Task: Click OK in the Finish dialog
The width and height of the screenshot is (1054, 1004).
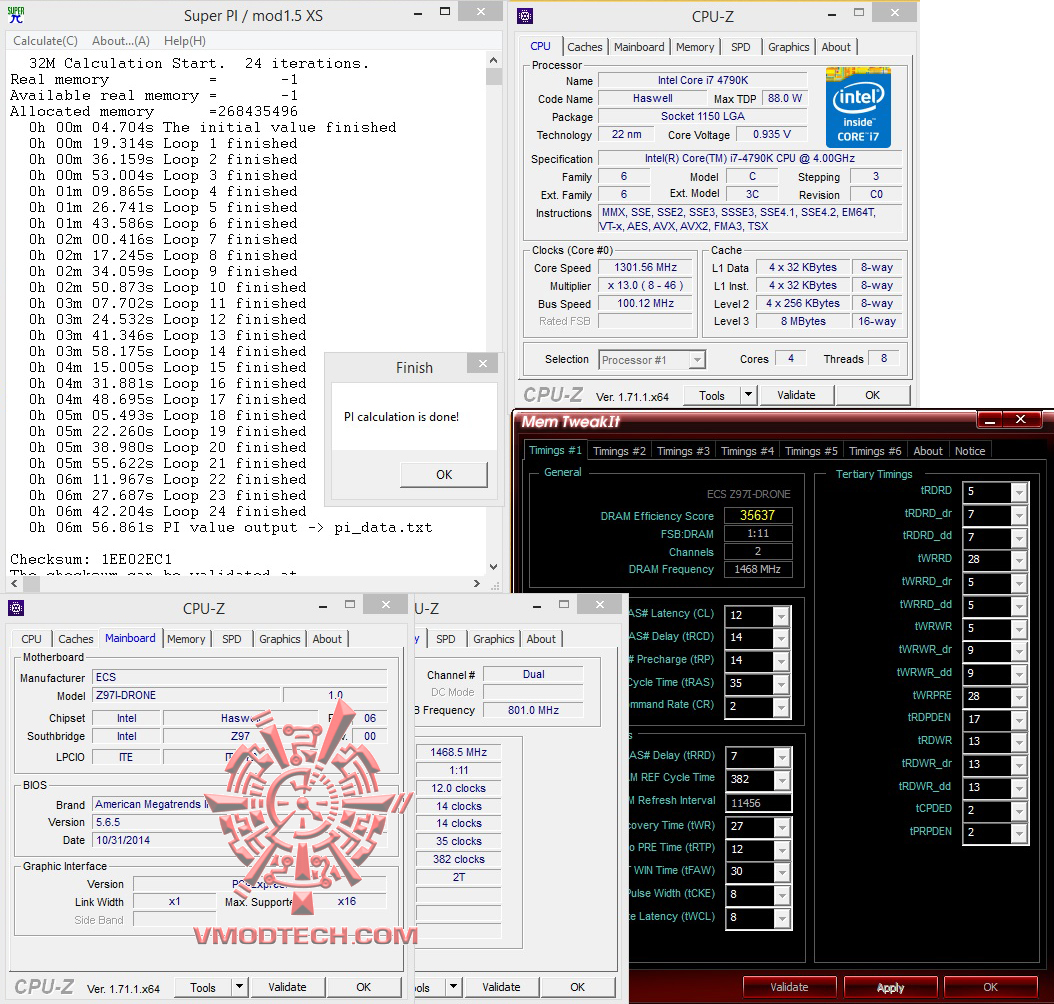Action: pos(444,474)
